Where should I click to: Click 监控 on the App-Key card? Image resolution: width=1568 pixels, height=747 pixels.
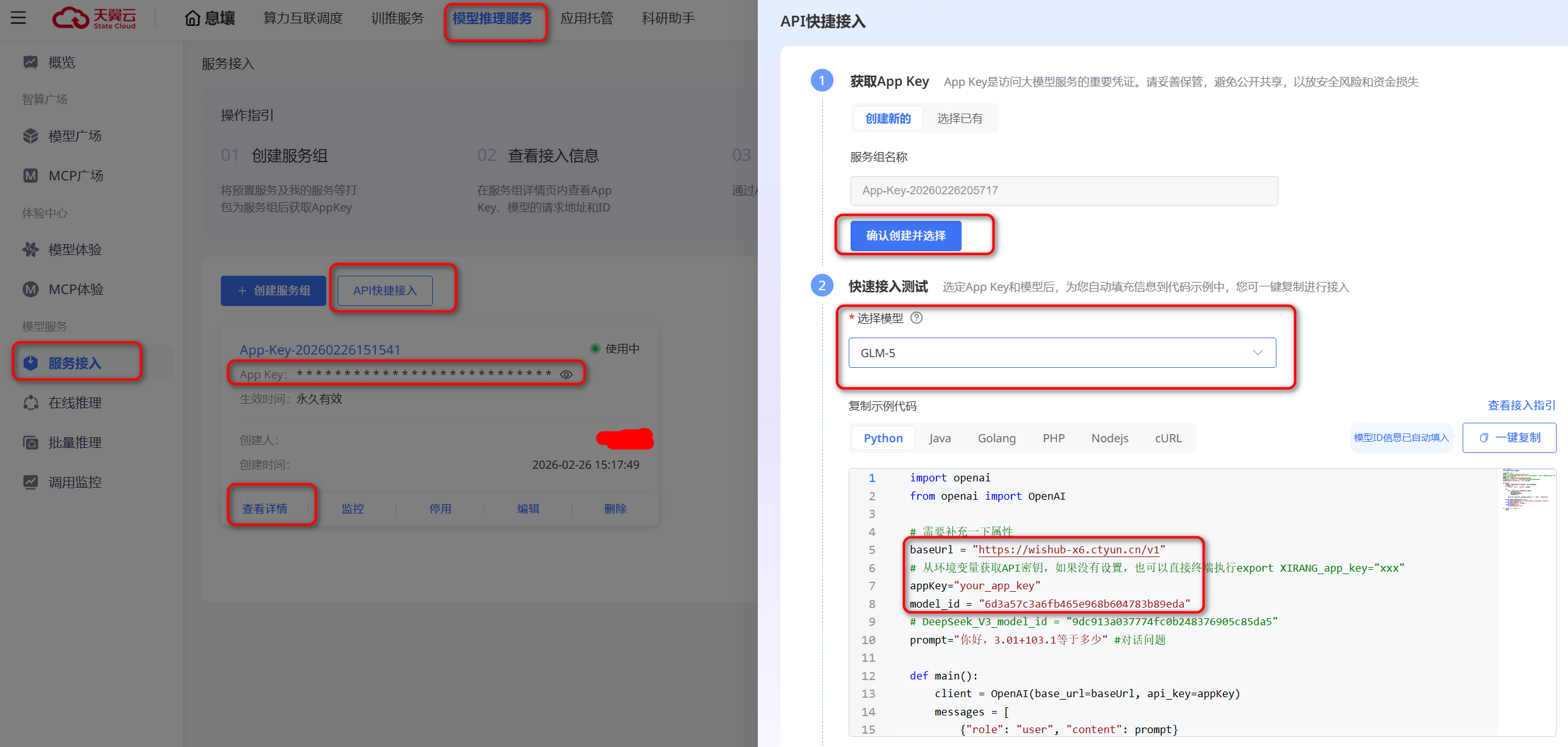click(x=353, y=509)
